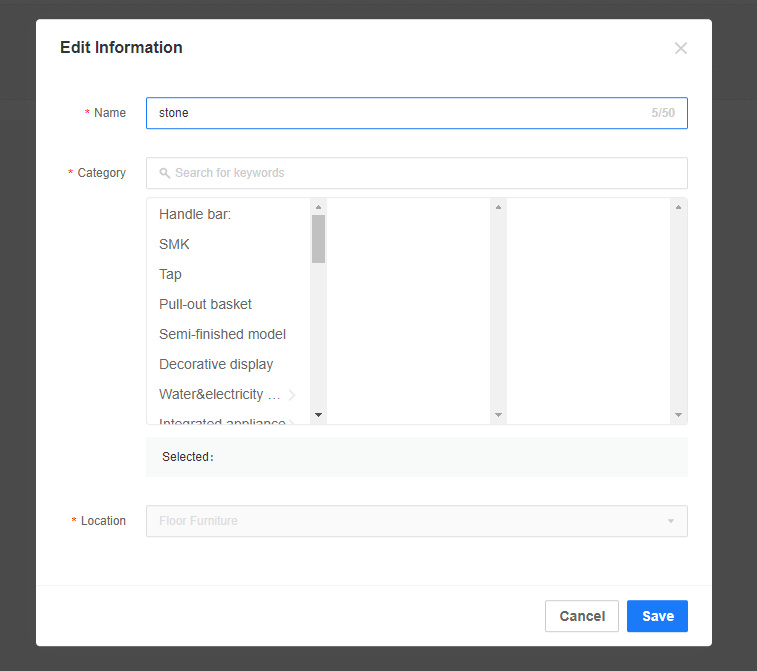Click the category keyword search box
Image resolution: width=757 pixels, height=671 pixels.
(420, 173)
